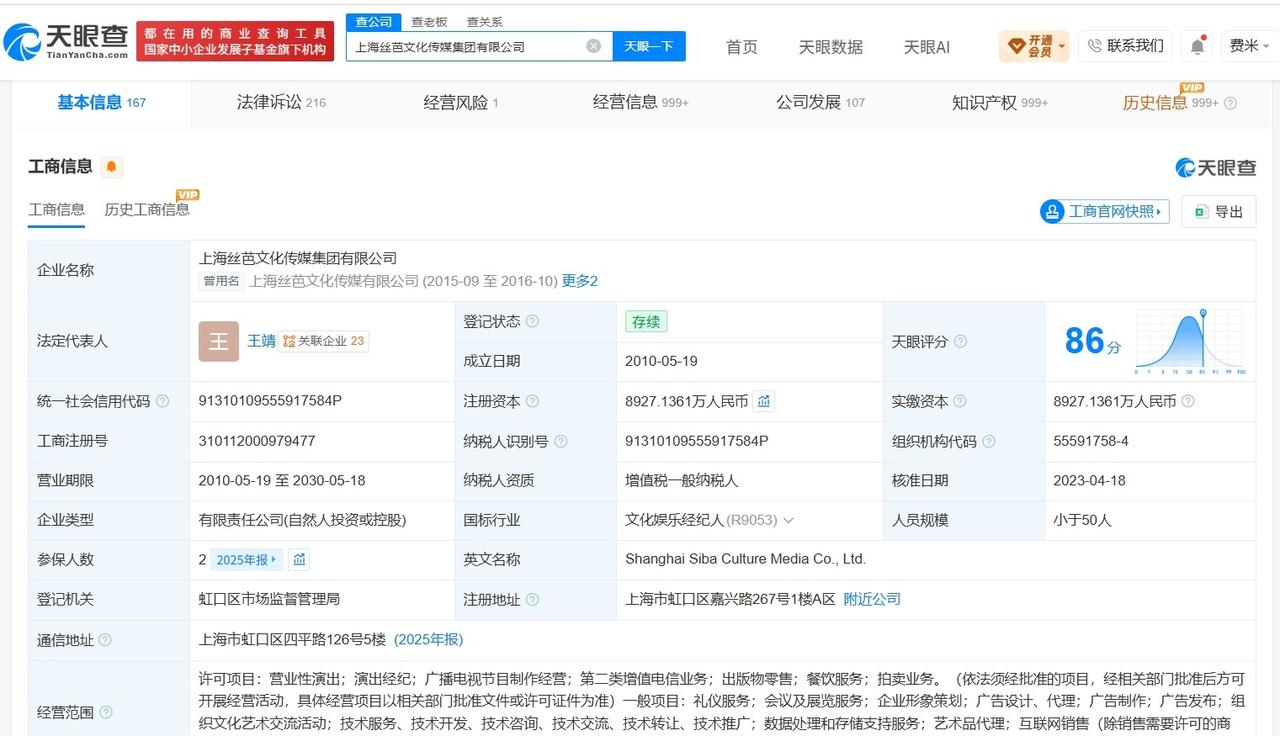Image resolution: width=1280 pixels, height=736 pixels.
Task: Click the help icon beside 纳税人识别号
Action: tap(560, 441)
